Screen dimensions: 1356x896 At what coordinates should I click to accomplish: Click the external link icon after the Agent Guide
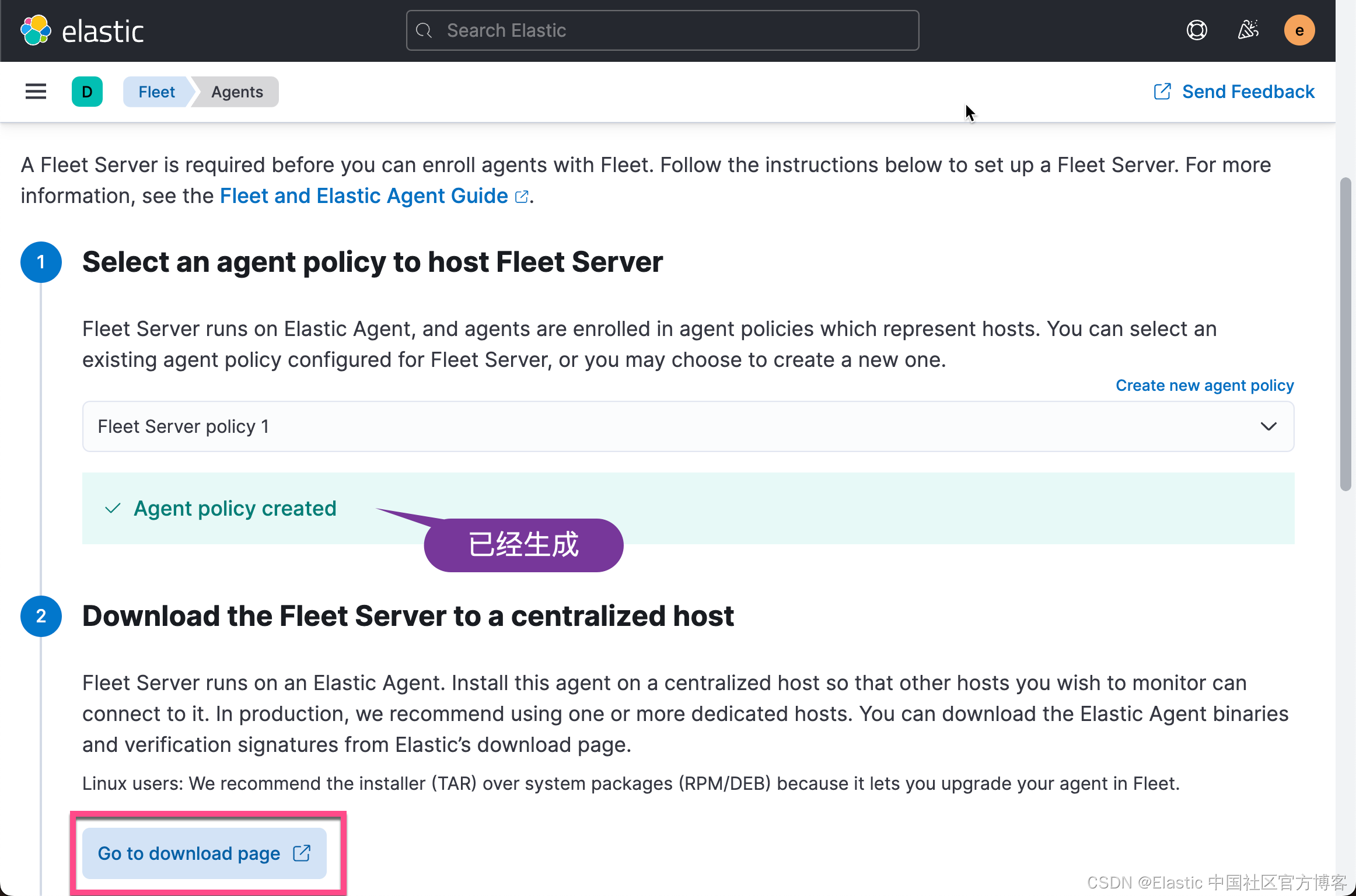521,196
